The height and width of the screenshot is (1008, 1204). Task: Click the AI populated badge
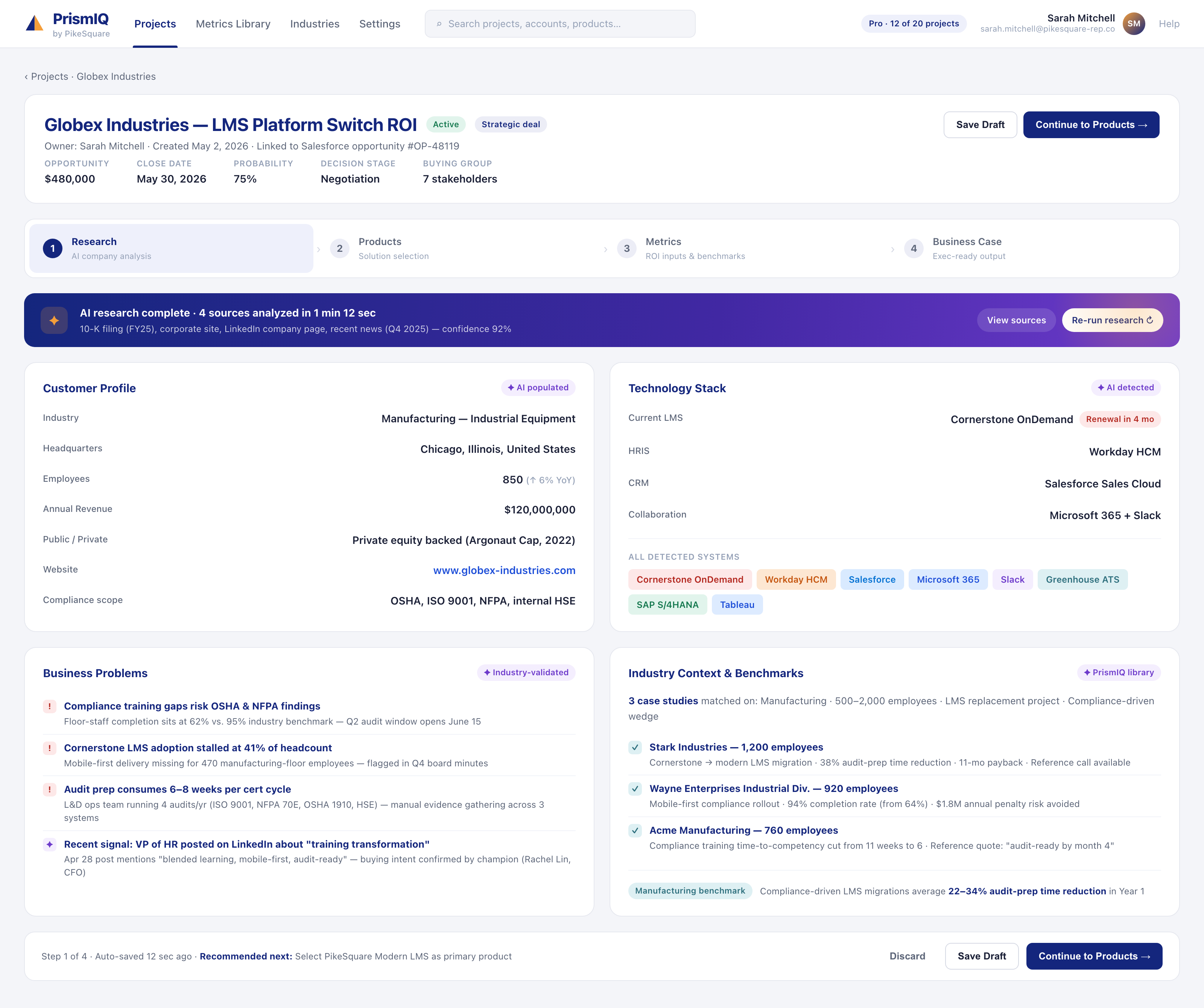(538, 388)
